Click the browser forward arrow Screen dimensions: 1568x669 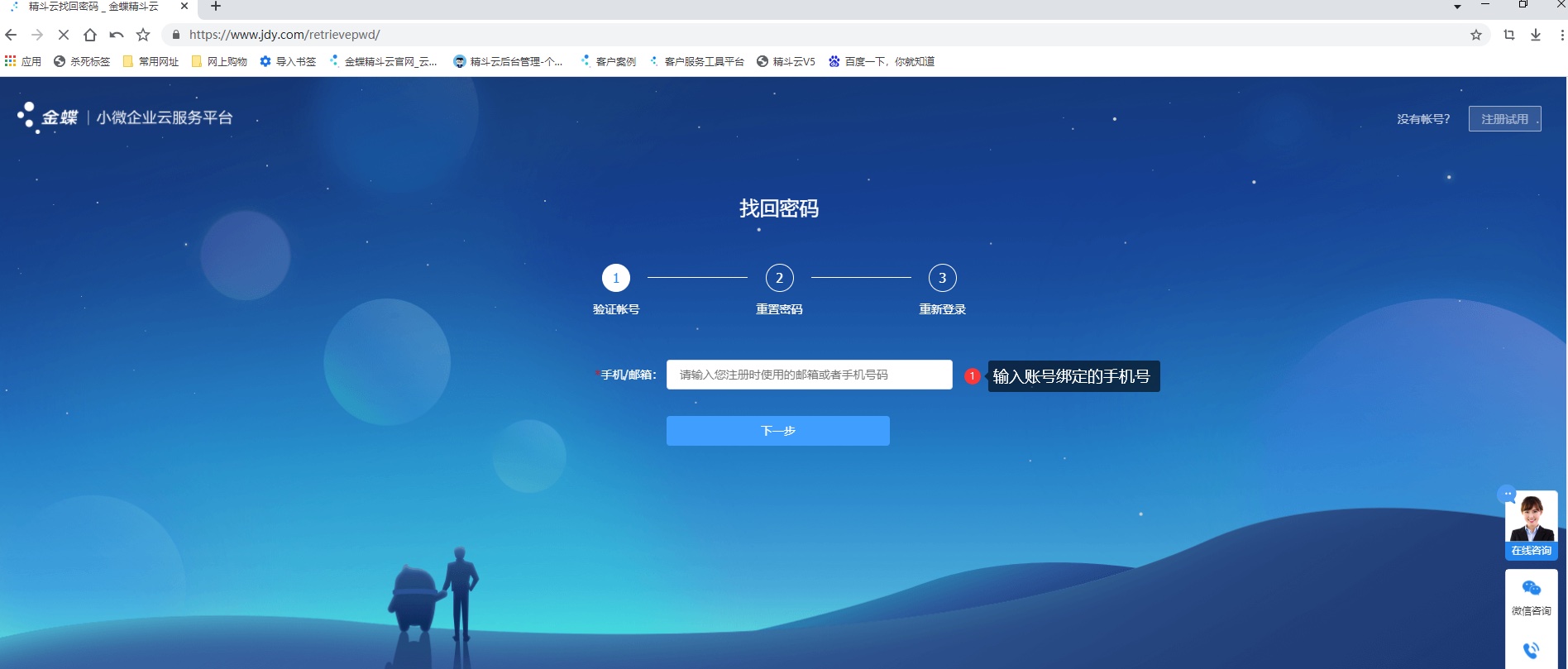(37, 35)
